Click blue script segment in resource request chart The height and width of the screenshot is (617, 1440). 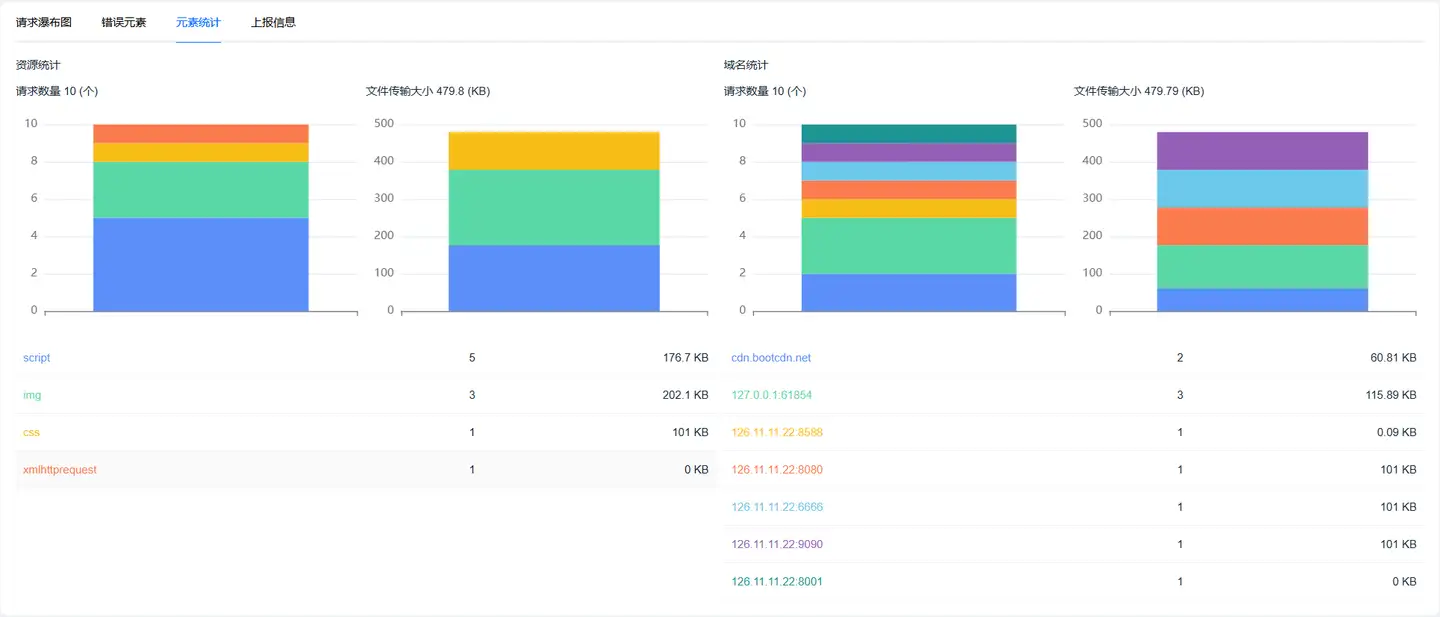click(201, 264)
